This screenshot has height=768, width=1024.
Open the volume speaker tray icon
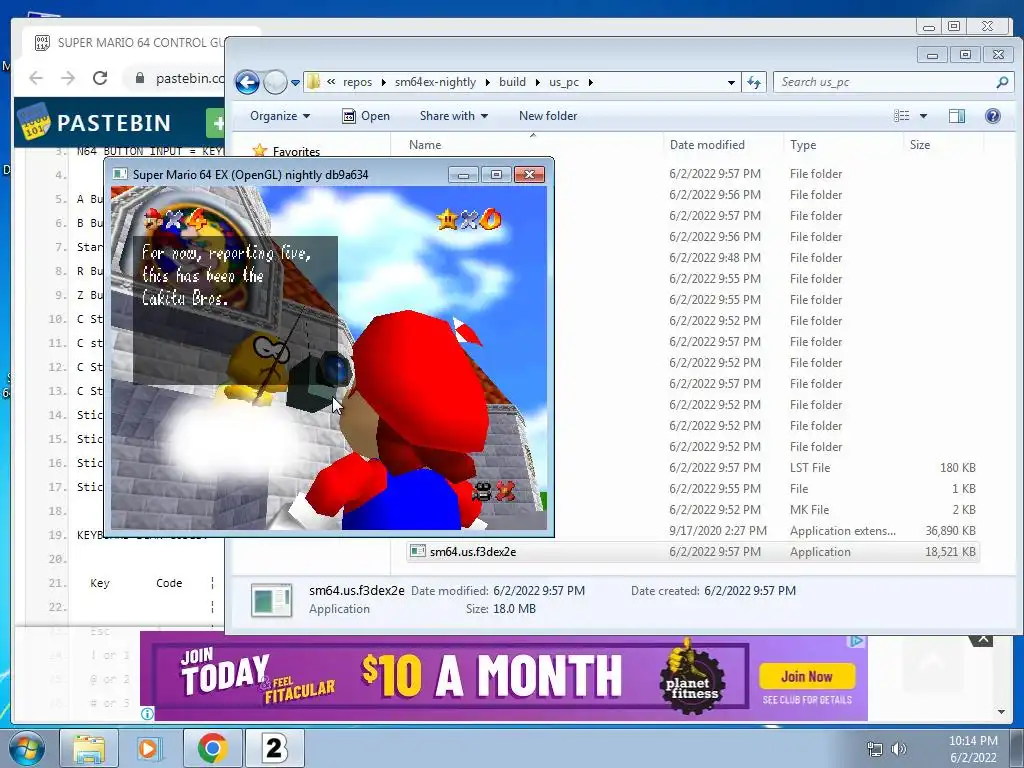pos(899,749)
